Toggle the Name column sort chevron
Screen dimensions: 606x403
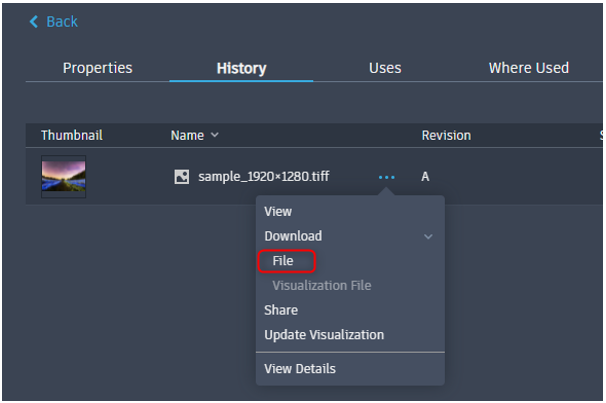(214, 135)
